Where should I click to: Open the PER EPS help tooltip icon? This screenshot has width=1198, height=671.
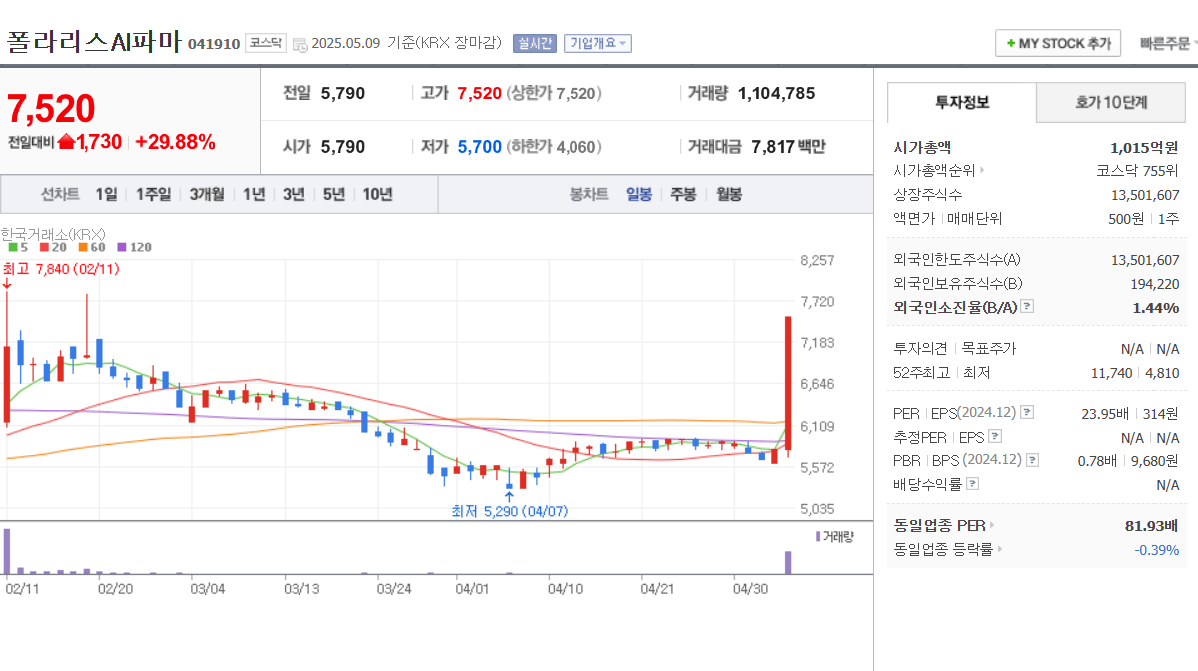(x=1026, y=413)
